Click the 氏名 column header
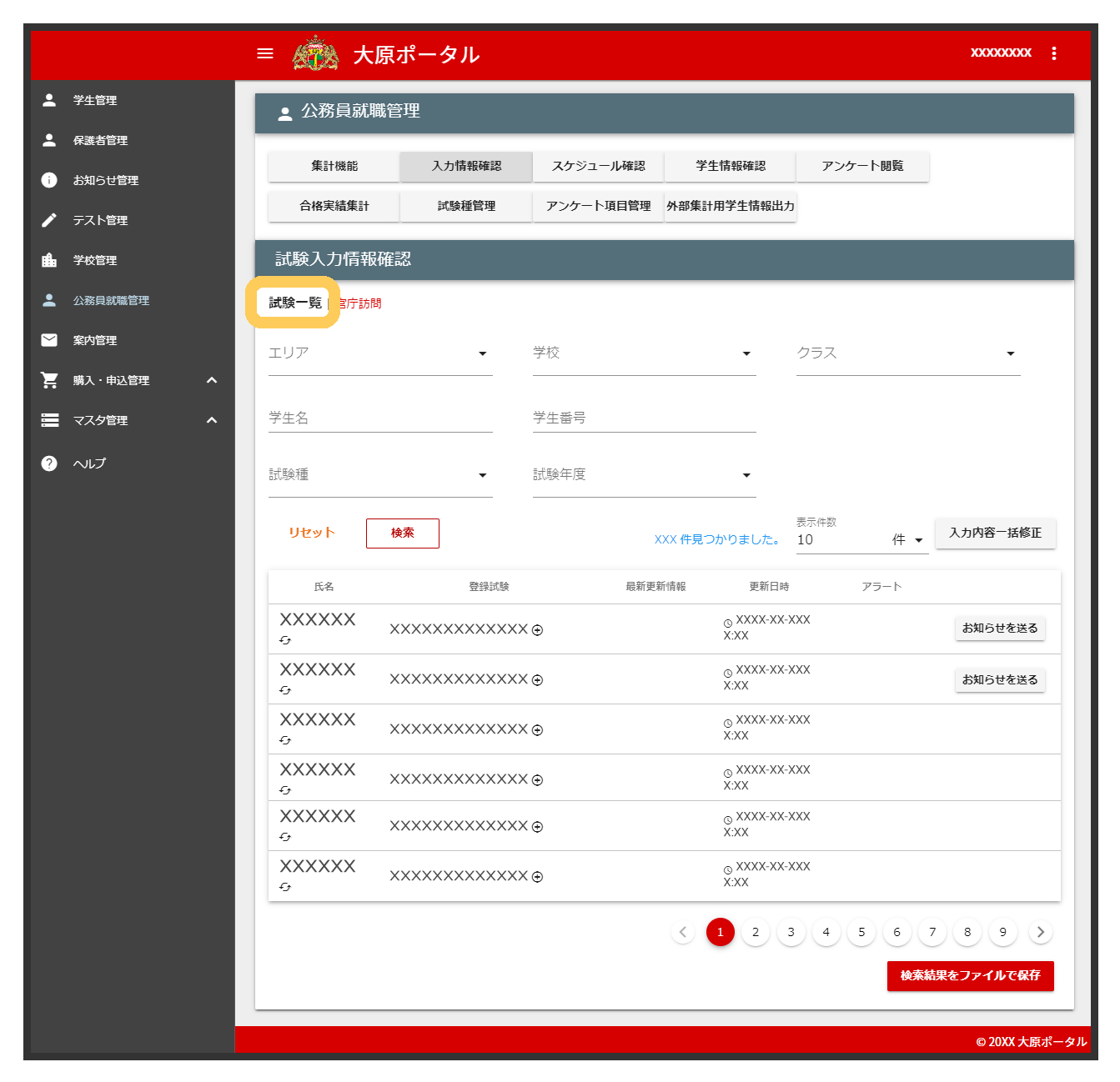This screenshot has width=1120, height=1082. tap(324, 587)
